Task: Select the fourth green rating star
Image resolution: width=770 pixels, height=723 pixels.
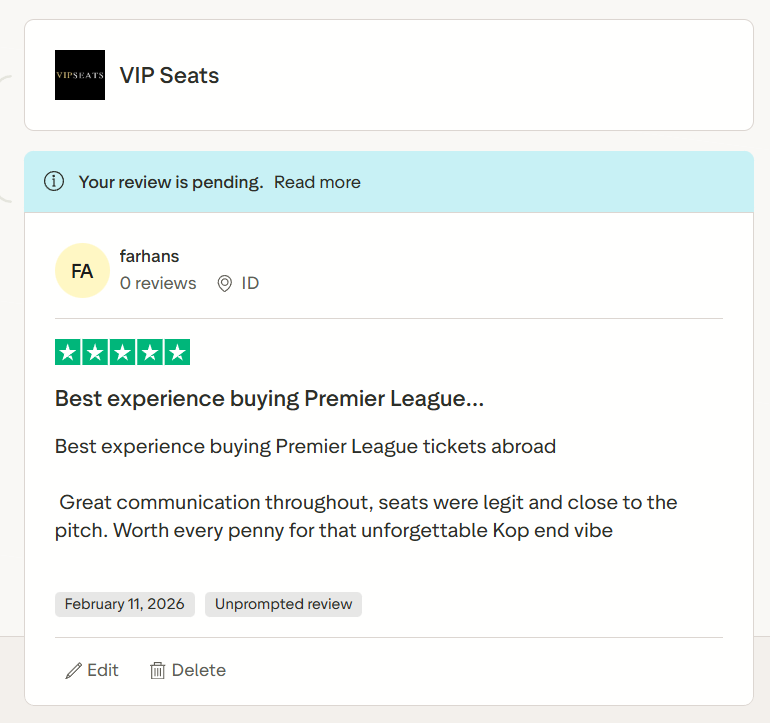Action: (x=150, y=352)
